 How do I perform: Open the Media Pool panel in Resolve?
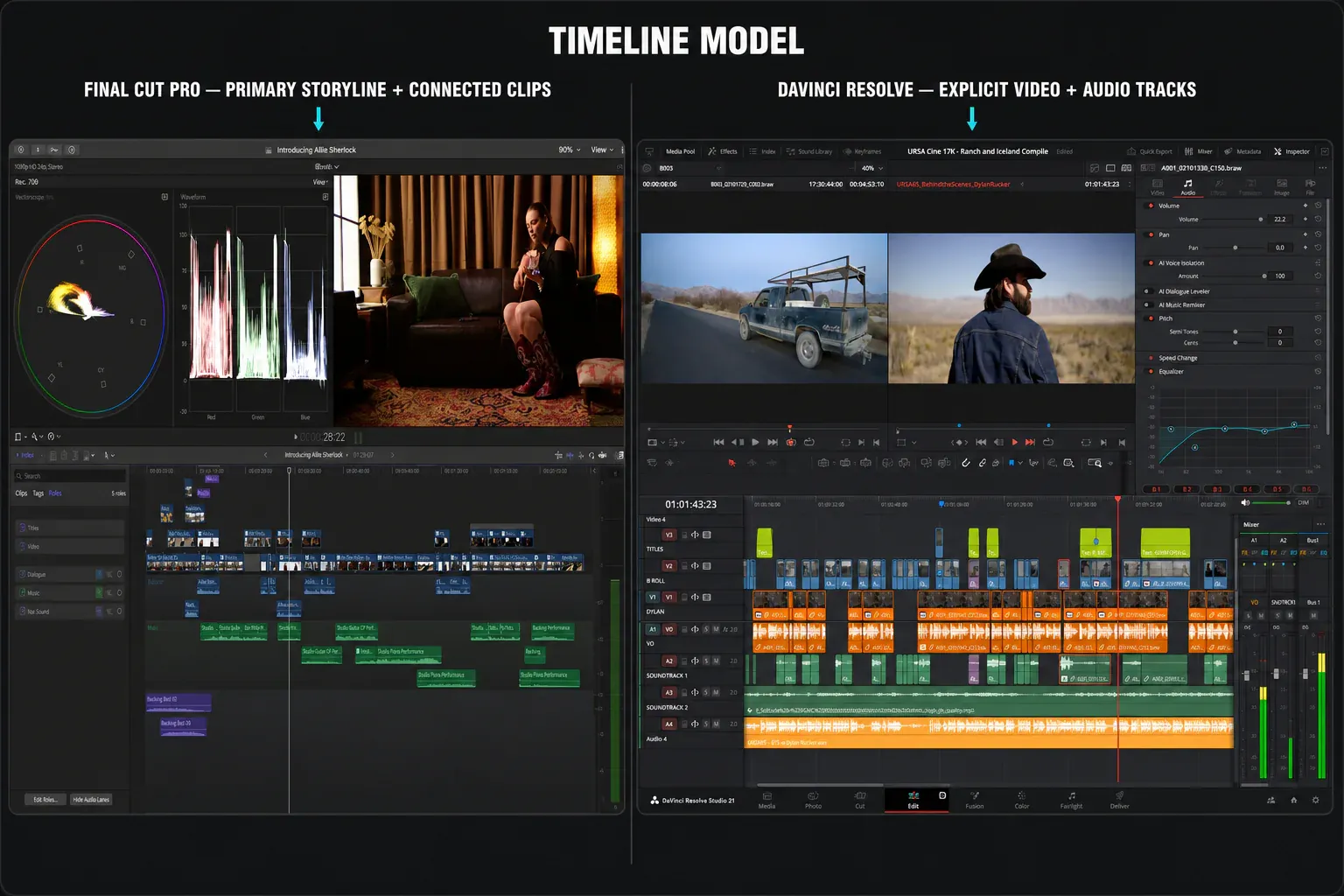click(x=679, y=151)
